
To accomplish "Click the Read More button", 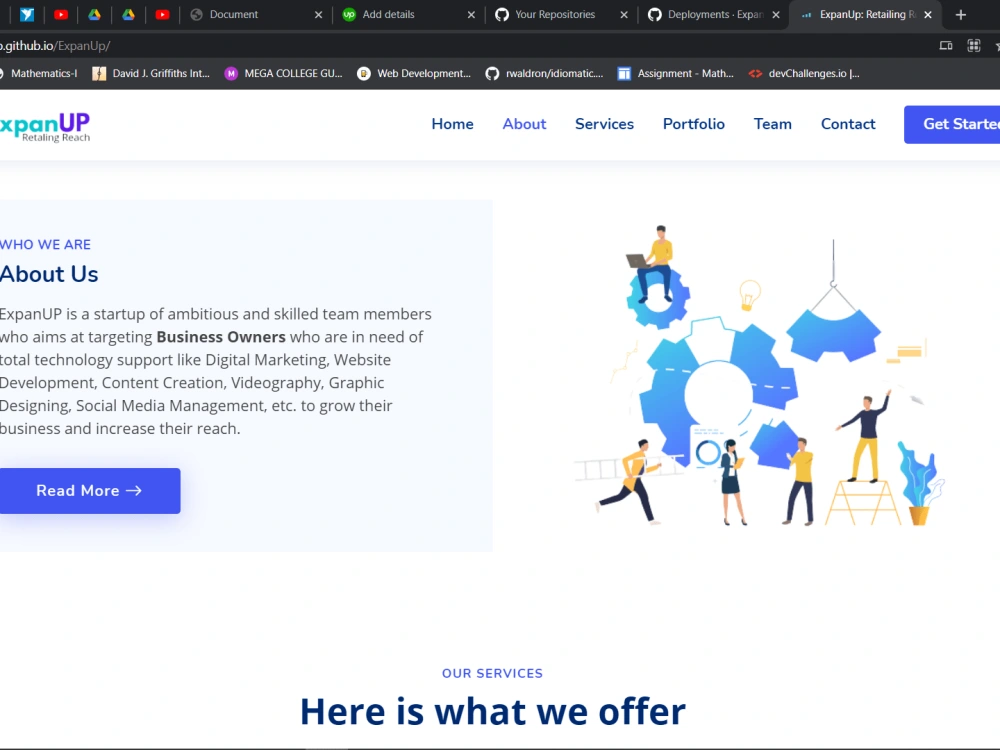I will [89, 490].
